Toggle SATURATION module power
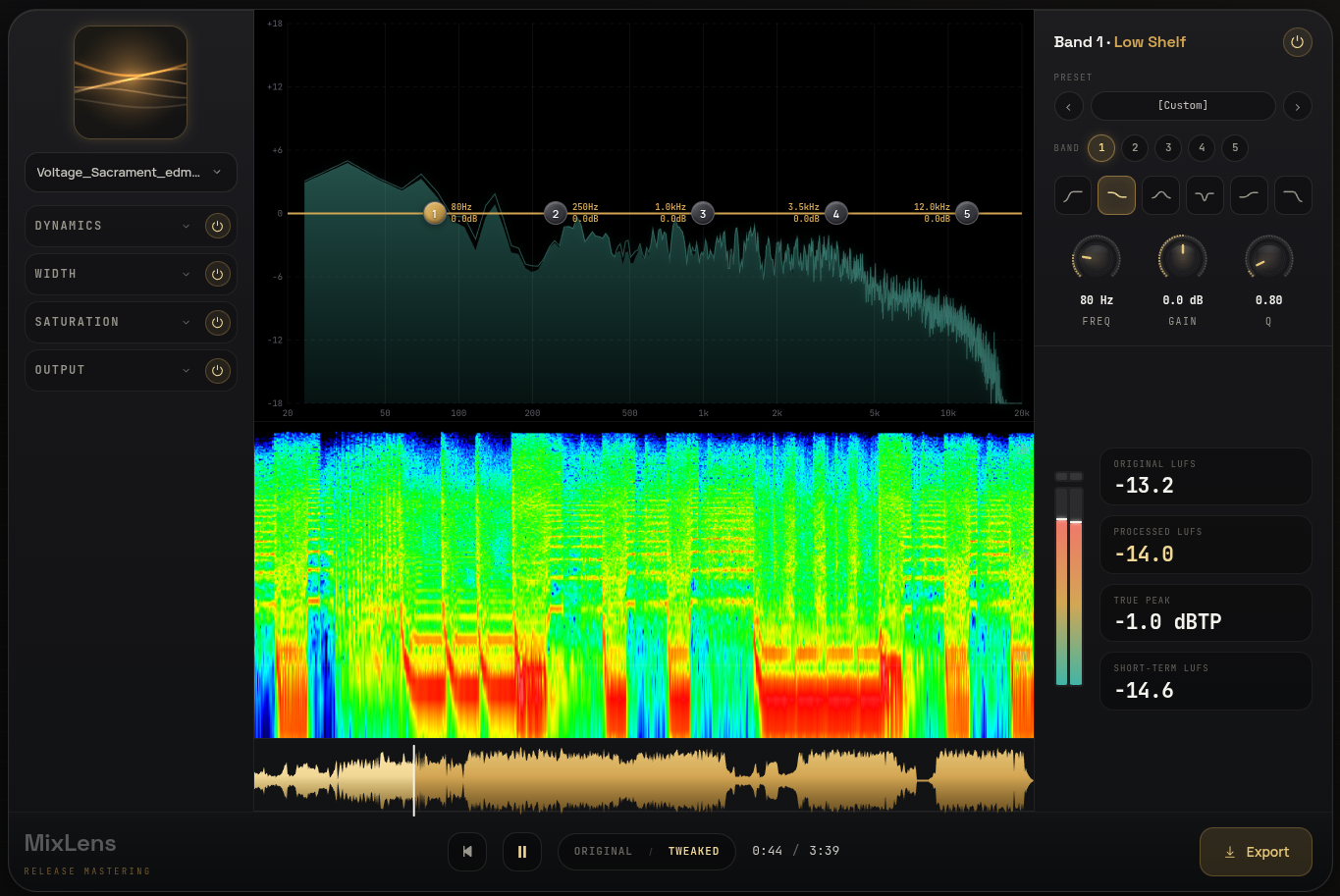The image size is (1340, 896). click(x=218, y=322)
